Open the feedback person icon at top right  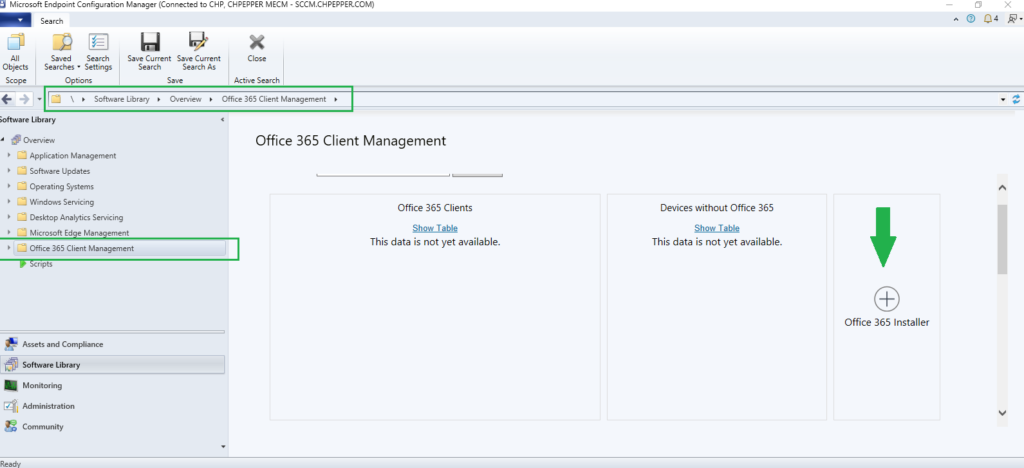point(1013,20)
